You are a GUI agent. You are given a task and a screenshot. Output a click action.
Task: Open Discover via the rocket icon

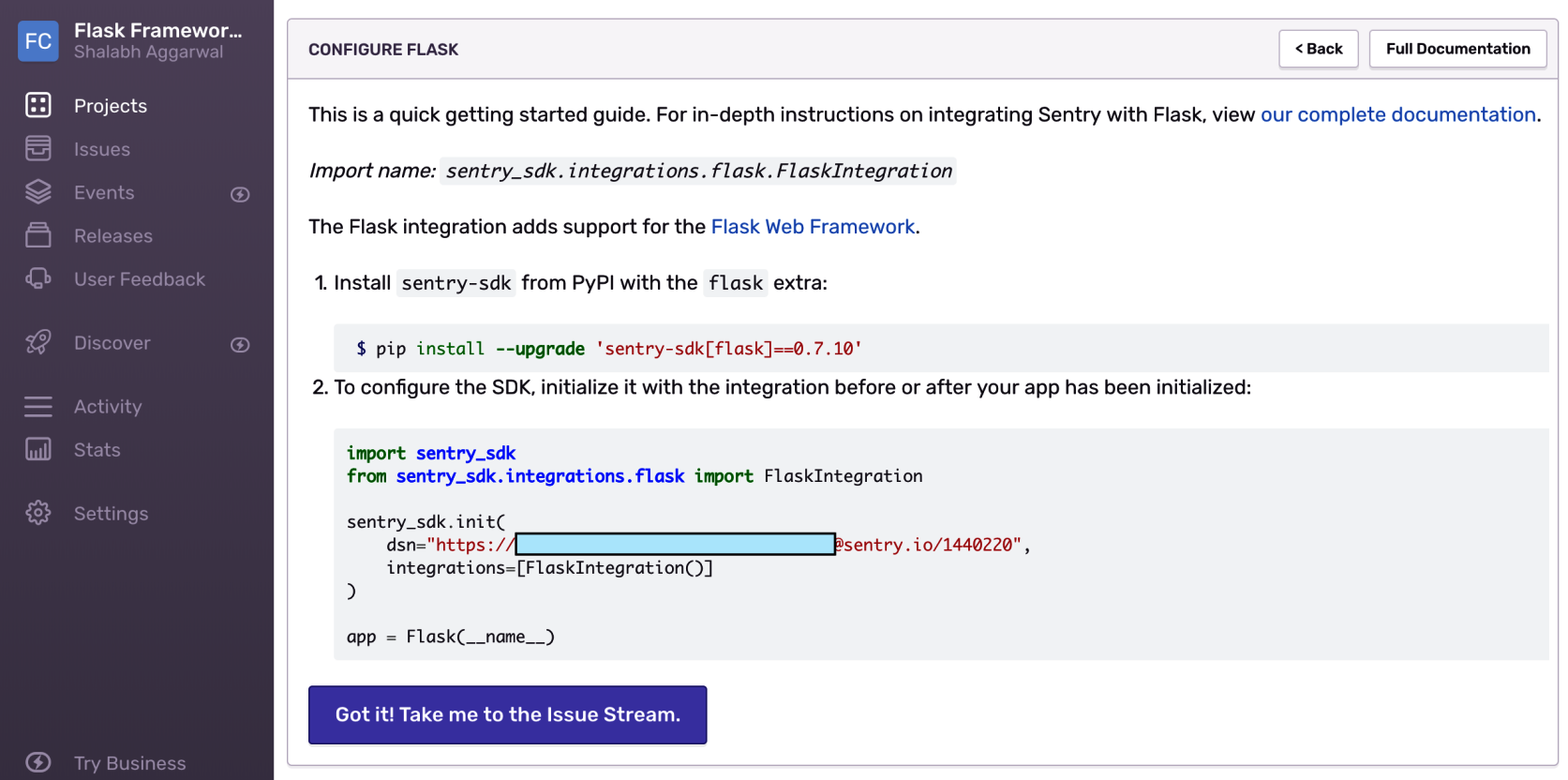[38, 342]
